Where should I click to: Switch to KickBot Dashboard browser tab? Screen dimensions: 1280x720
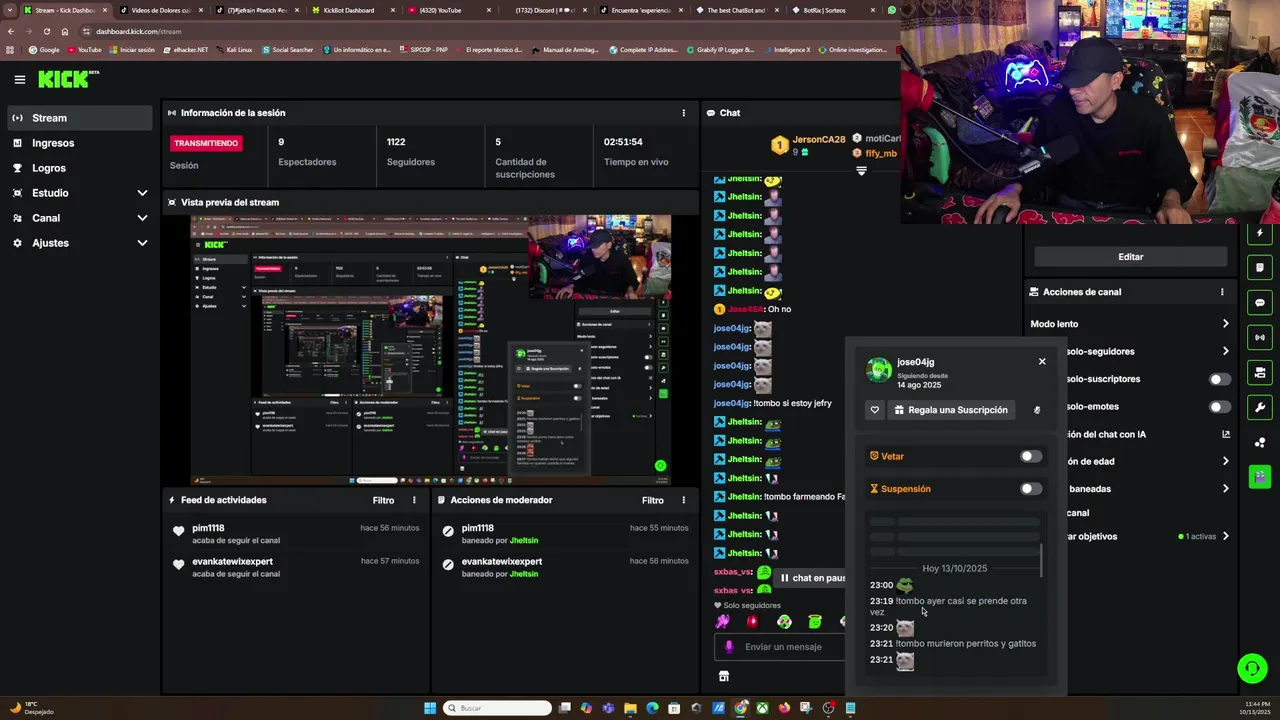348,10
